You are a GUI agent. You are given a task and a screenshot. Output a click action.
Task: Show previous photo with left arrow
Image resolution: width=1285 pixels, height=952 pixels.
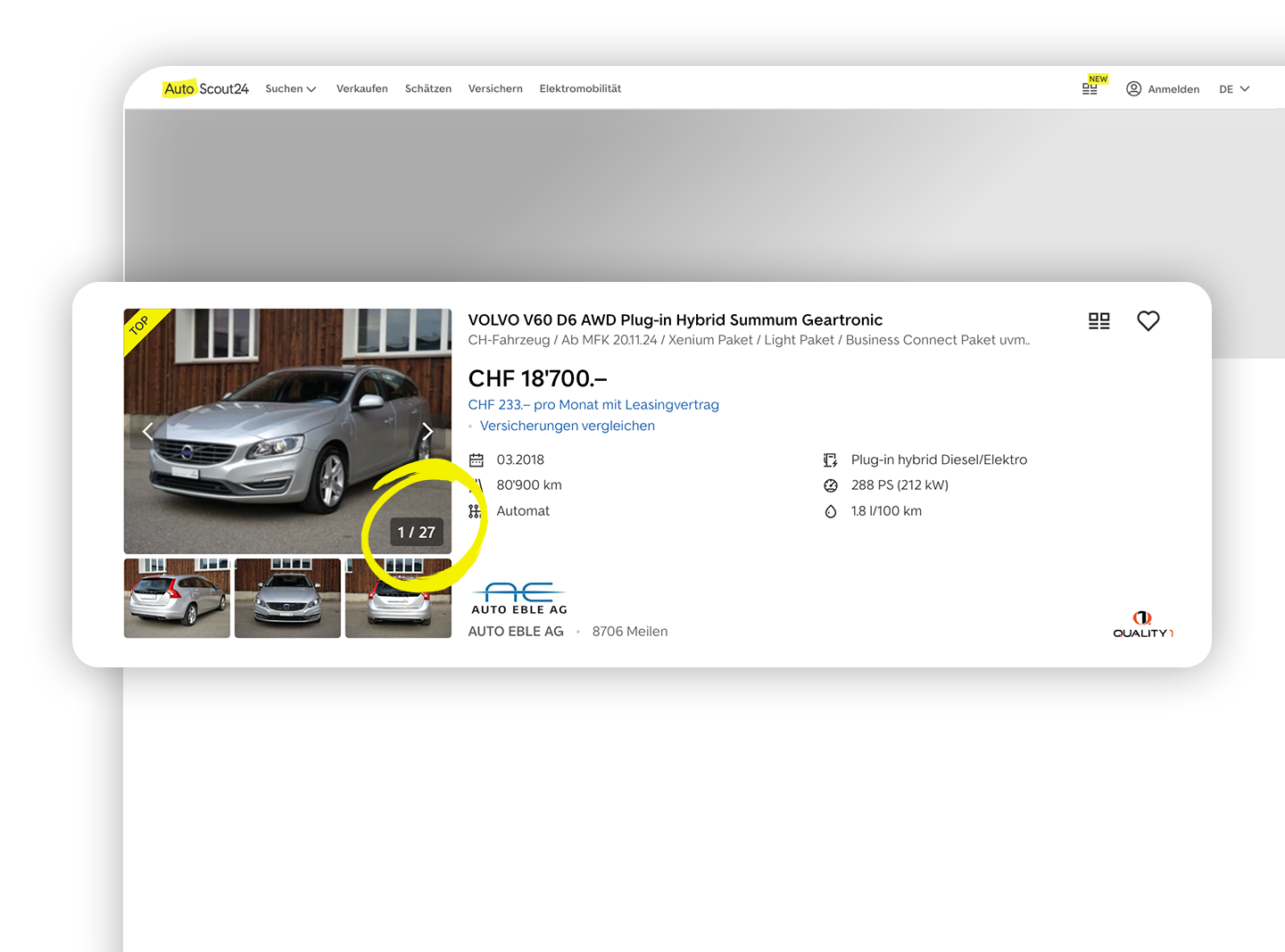(x=148, y=432)
